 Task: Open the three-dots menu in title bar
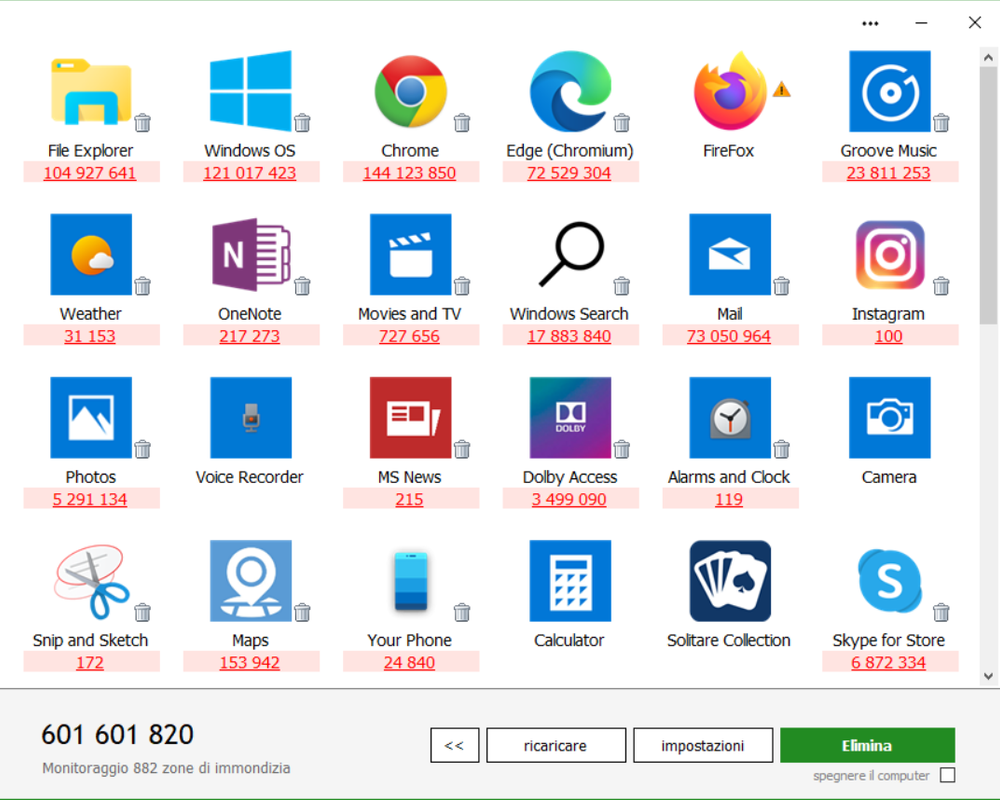tap(870, 24)
